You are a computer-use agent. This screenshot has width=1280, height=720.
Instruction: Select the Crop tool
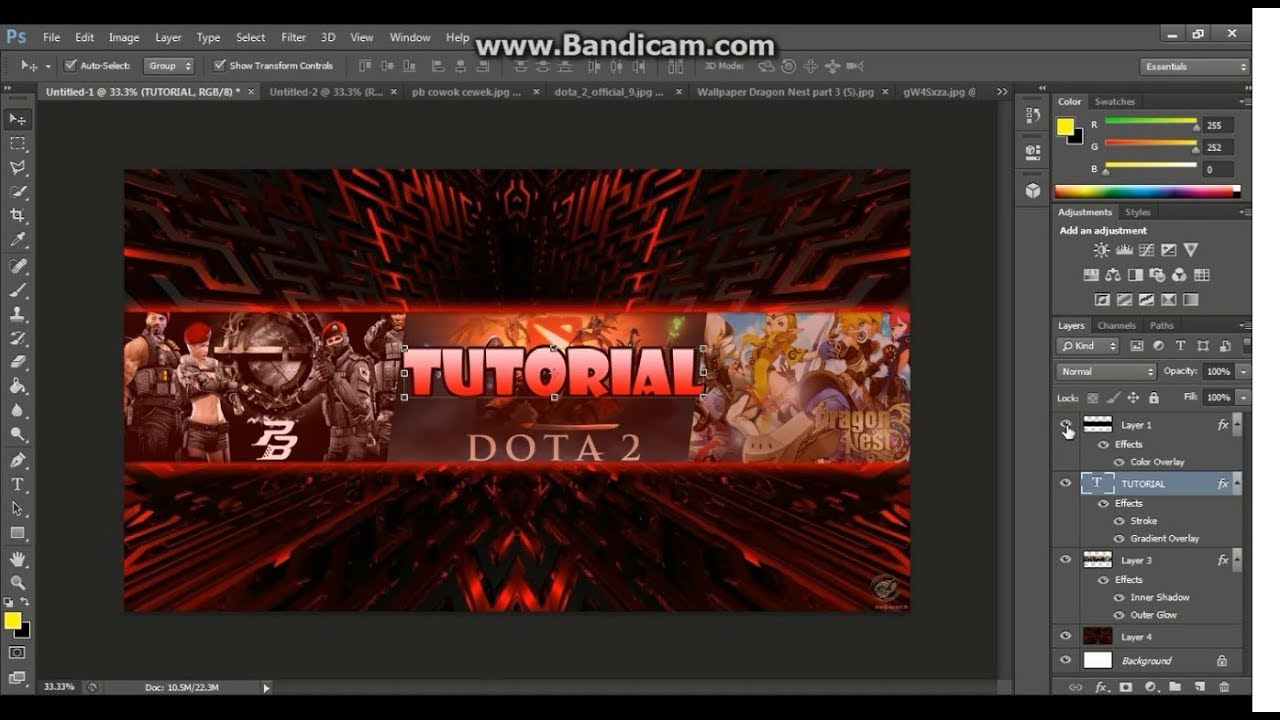click(x=17, y=216)
